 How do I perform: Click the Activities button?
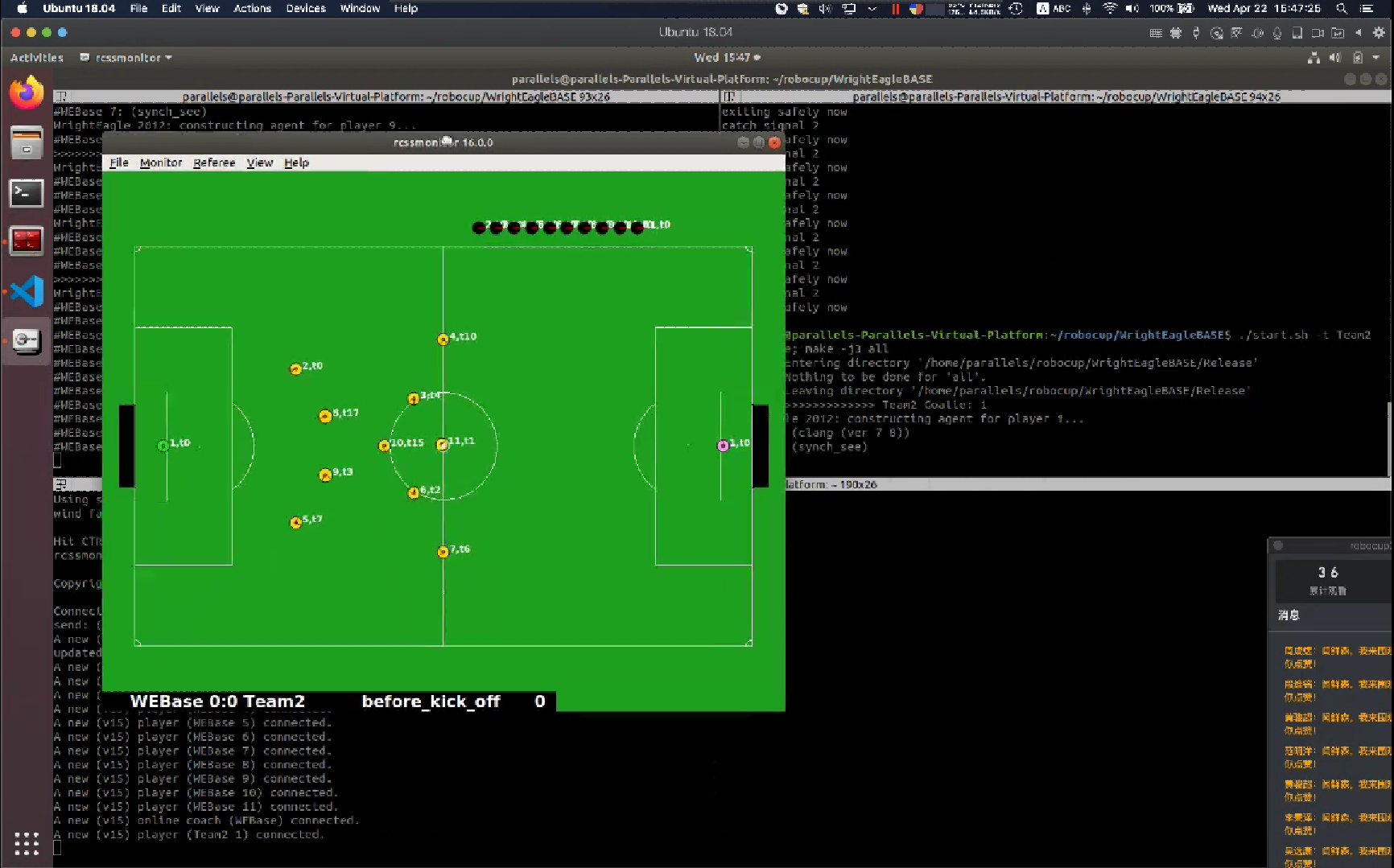(x=36, y=58)
